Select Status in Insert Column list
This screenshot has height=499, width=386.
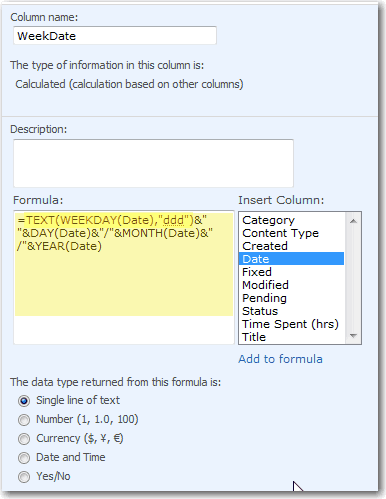(x=292, y=311)
